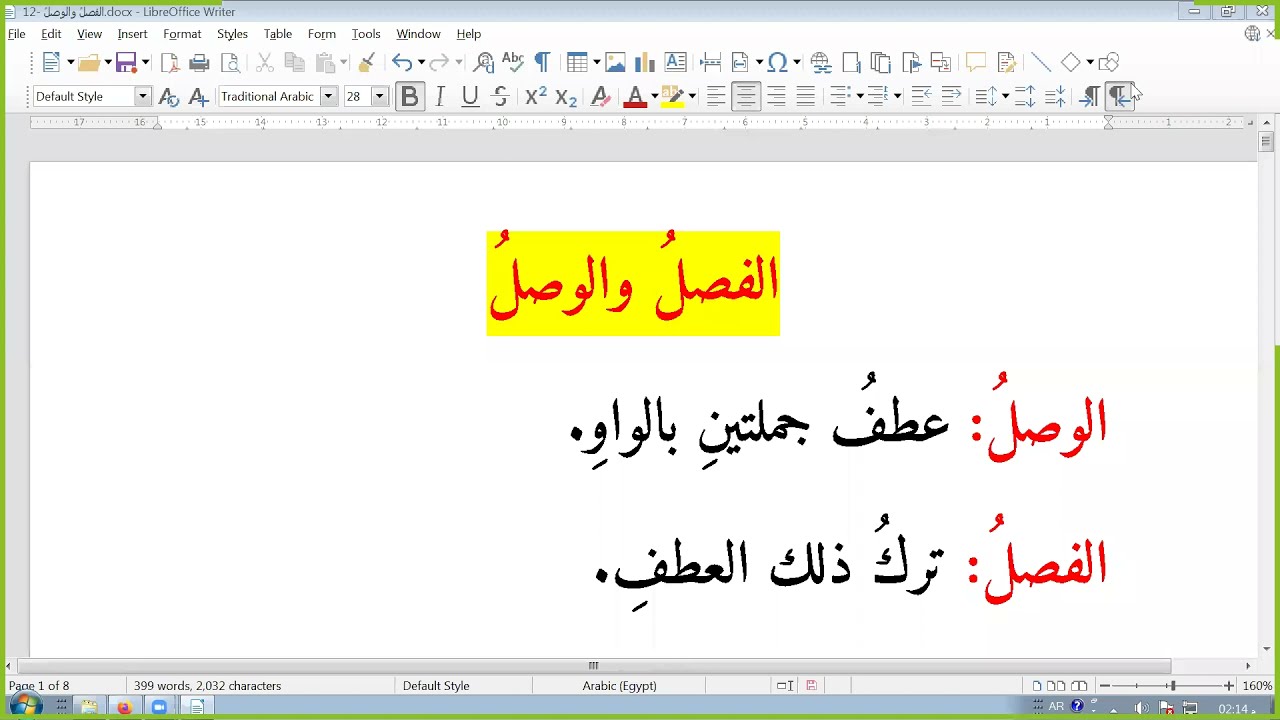Screen dimensions: 1280x720
Task: Toggle Italic formatting
Action: coord(440,97)
